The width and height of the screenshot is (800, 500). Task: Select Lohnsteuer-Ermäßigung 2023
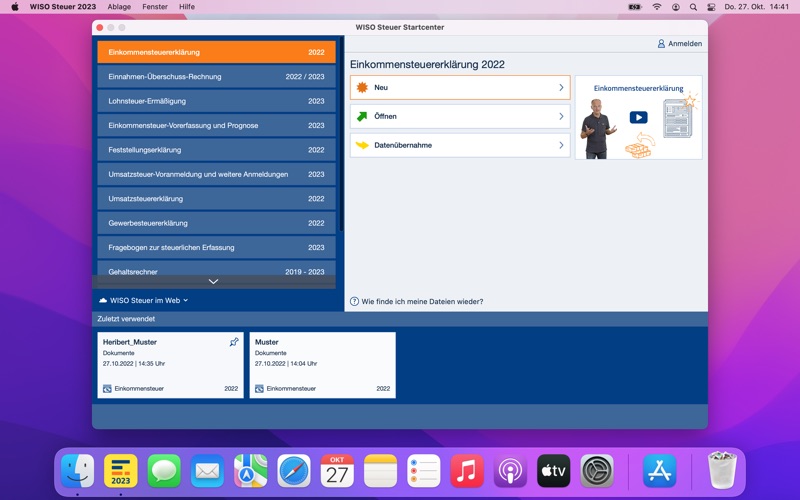point(216,101)
